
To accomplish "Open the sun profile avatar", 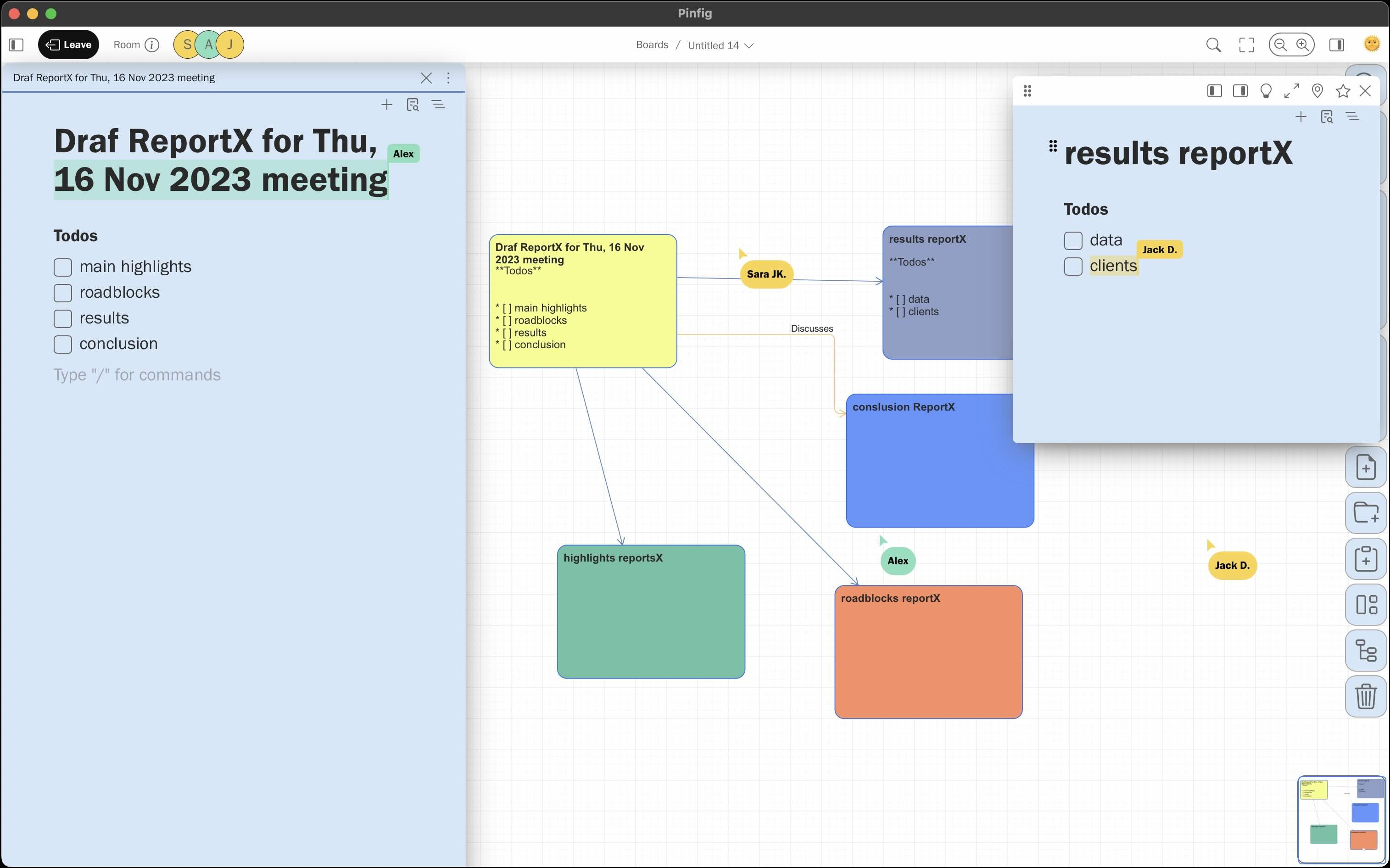I will click(x=1372, y=44).
